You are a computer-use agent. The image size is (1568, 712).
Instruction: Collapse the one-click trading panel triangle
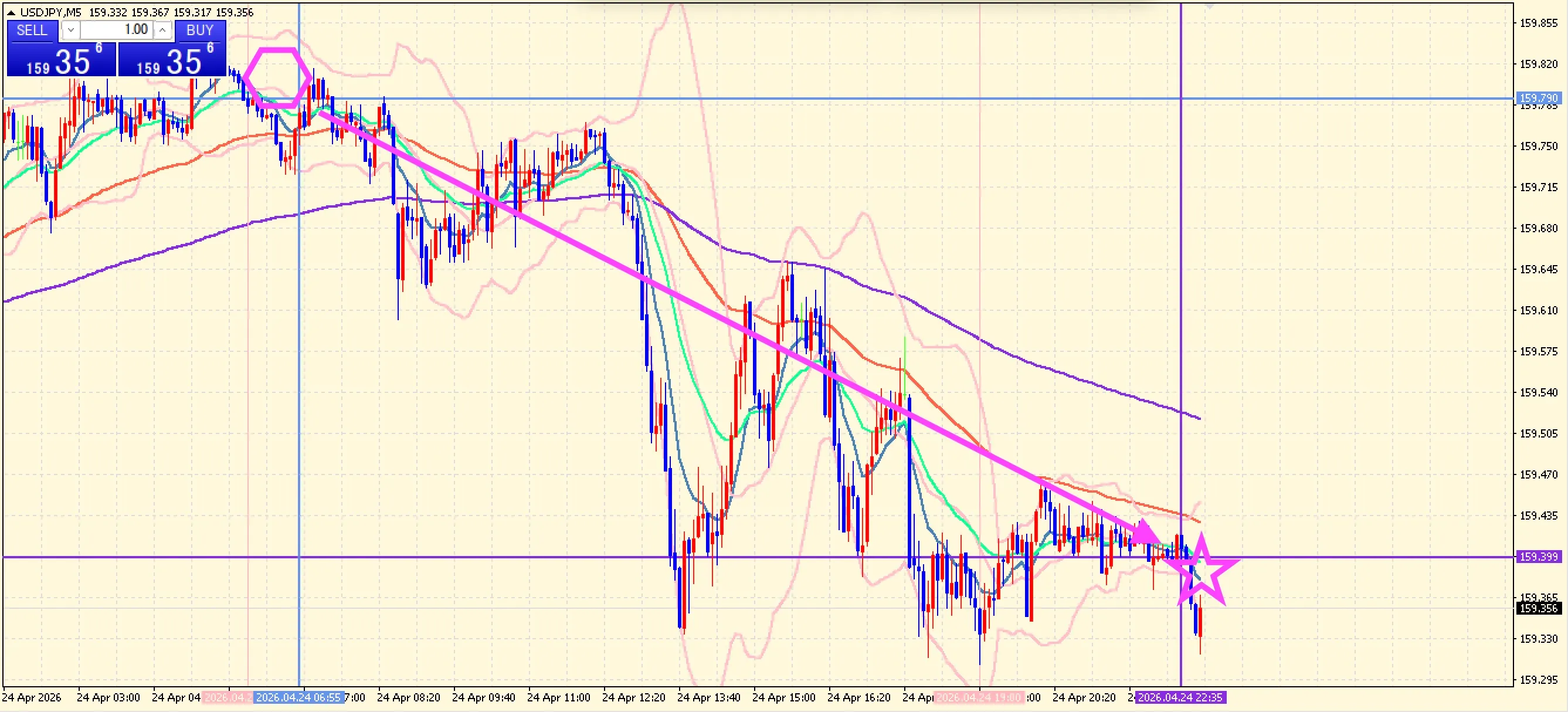11,12
